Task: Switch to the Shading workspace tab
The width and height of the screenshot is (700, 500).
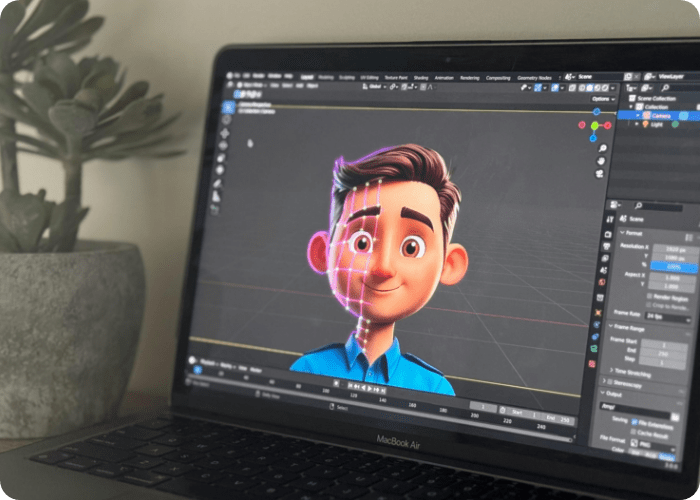Action: coord(421,78)
